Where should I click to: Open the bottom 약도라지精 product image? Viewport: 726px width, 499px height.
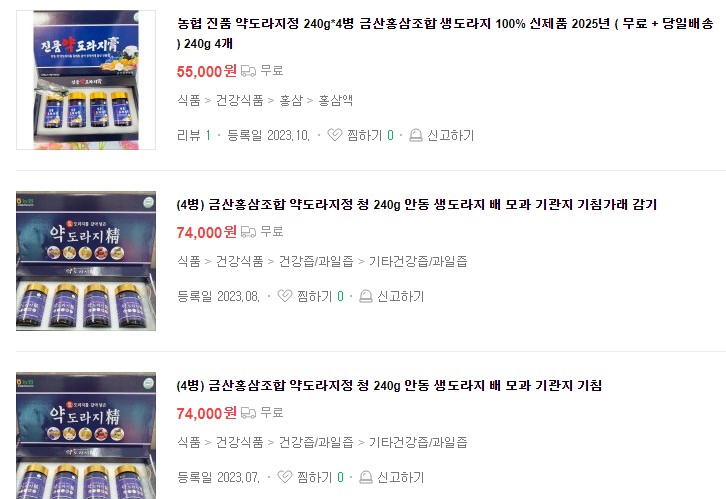pos(86,436)
